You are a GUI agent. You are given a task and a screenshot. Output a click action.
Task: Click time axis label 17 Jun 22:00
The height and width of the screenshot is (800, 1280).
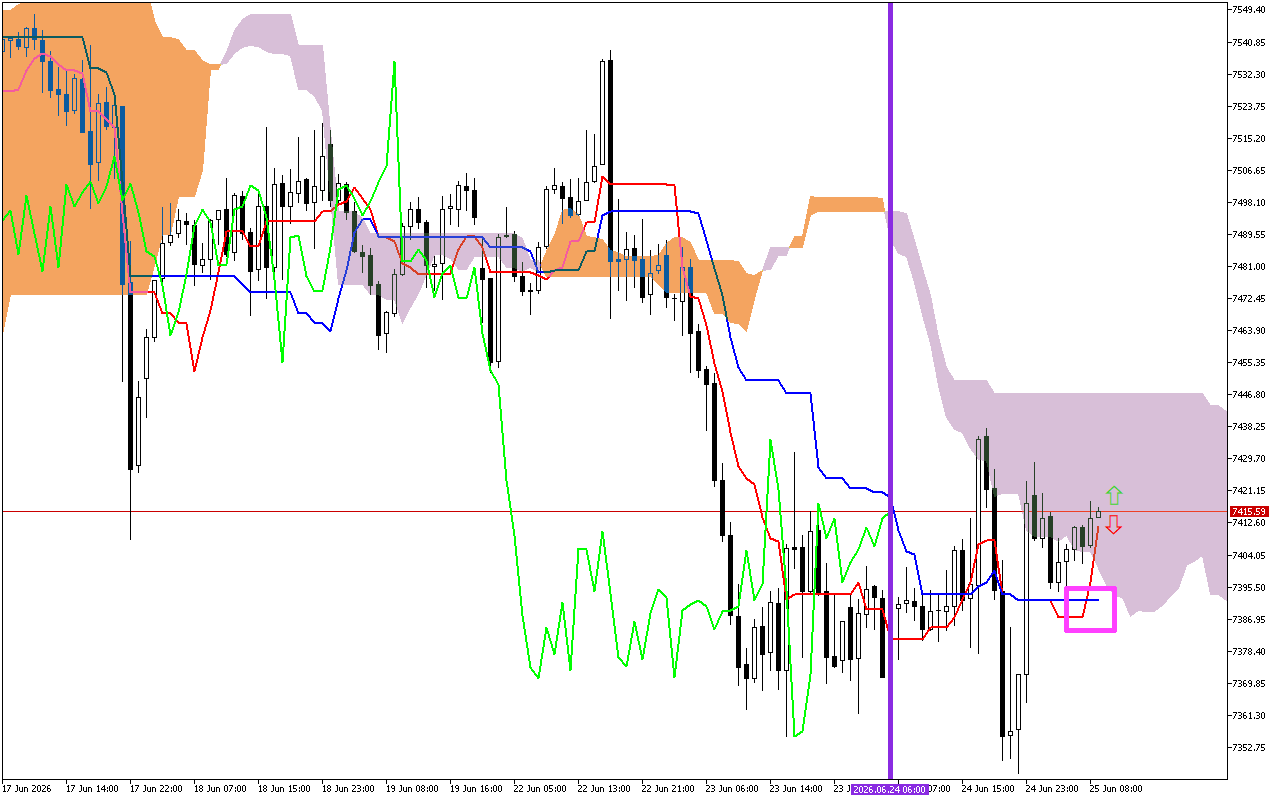pos(157,789)
